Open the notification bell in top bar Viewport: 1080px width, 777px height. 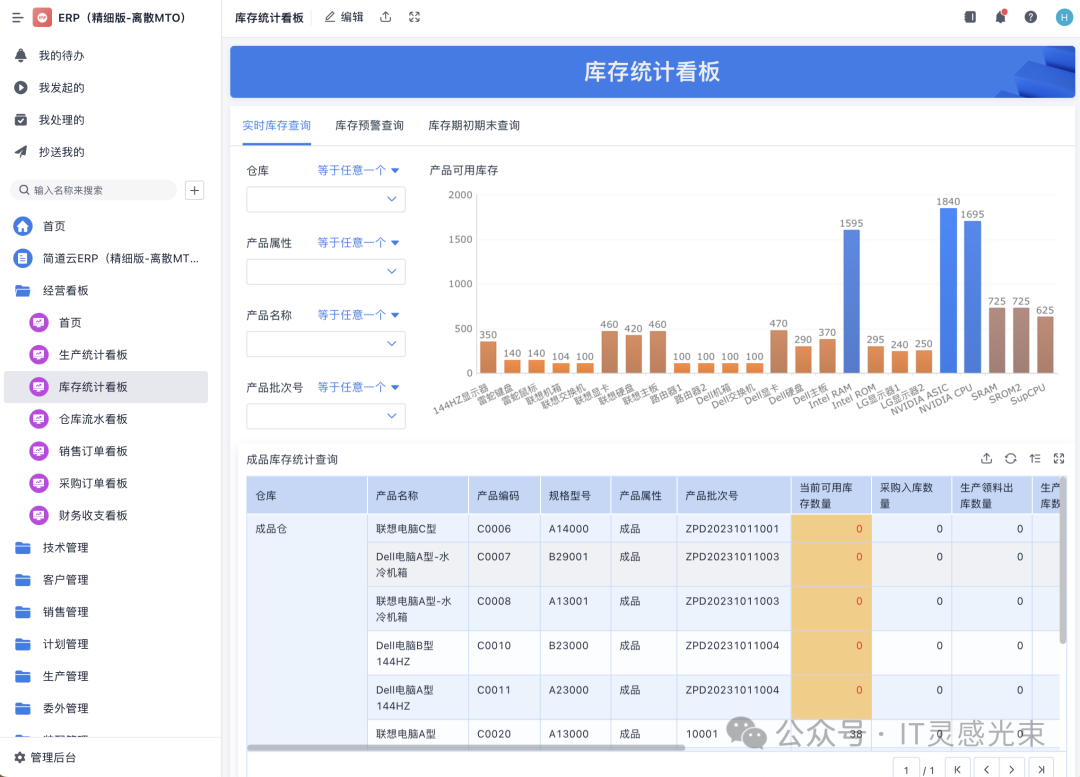[x=1000, y=17]
